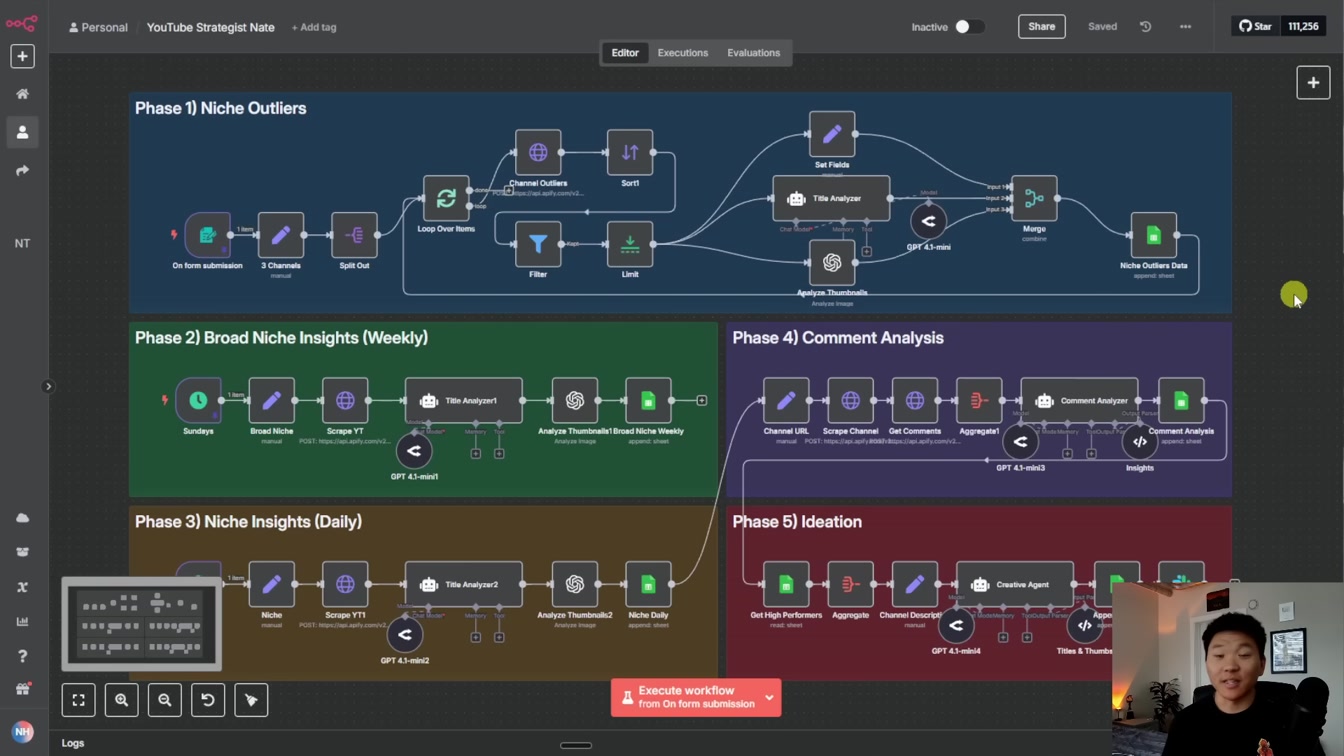
Task: Select the Filter node
Action: [x=538, y=244]
